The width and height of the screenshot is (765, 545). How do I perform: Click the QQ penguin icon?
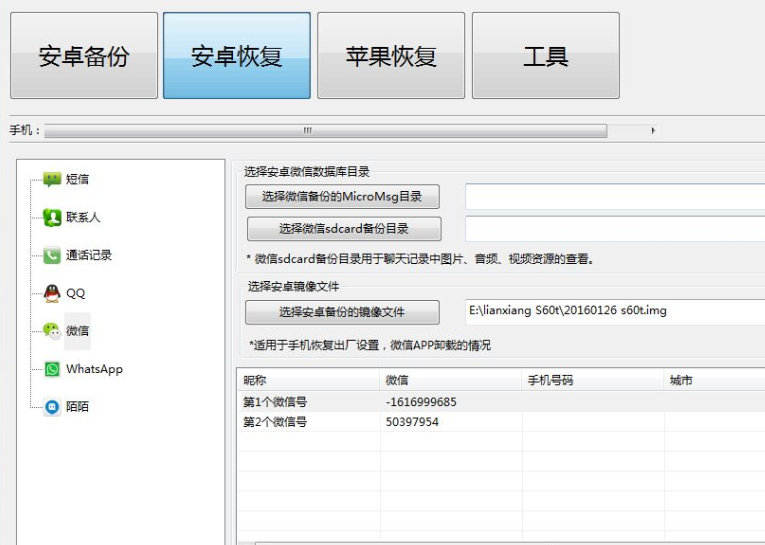pyautogui.click(x=52, y=293)
